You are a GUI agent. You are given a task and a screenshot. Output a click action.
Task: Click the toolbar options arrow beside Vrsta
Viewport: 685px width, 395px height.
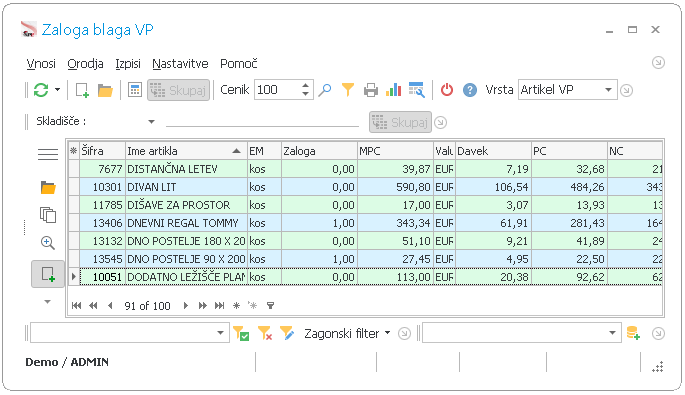click(x=626, y=90)
